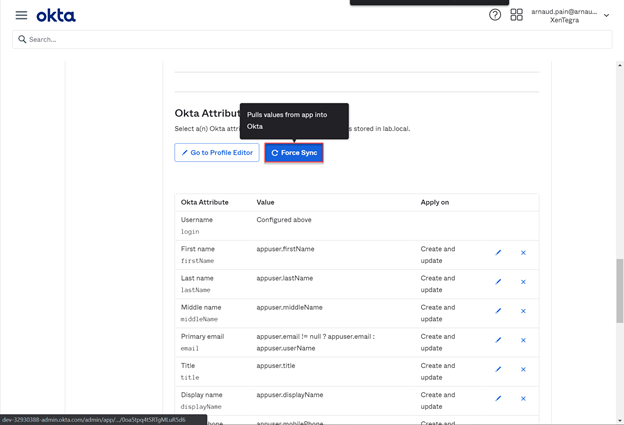Click the vertical page scrollbar thumb
Screen dimensions: 624x425
(619, 290)
